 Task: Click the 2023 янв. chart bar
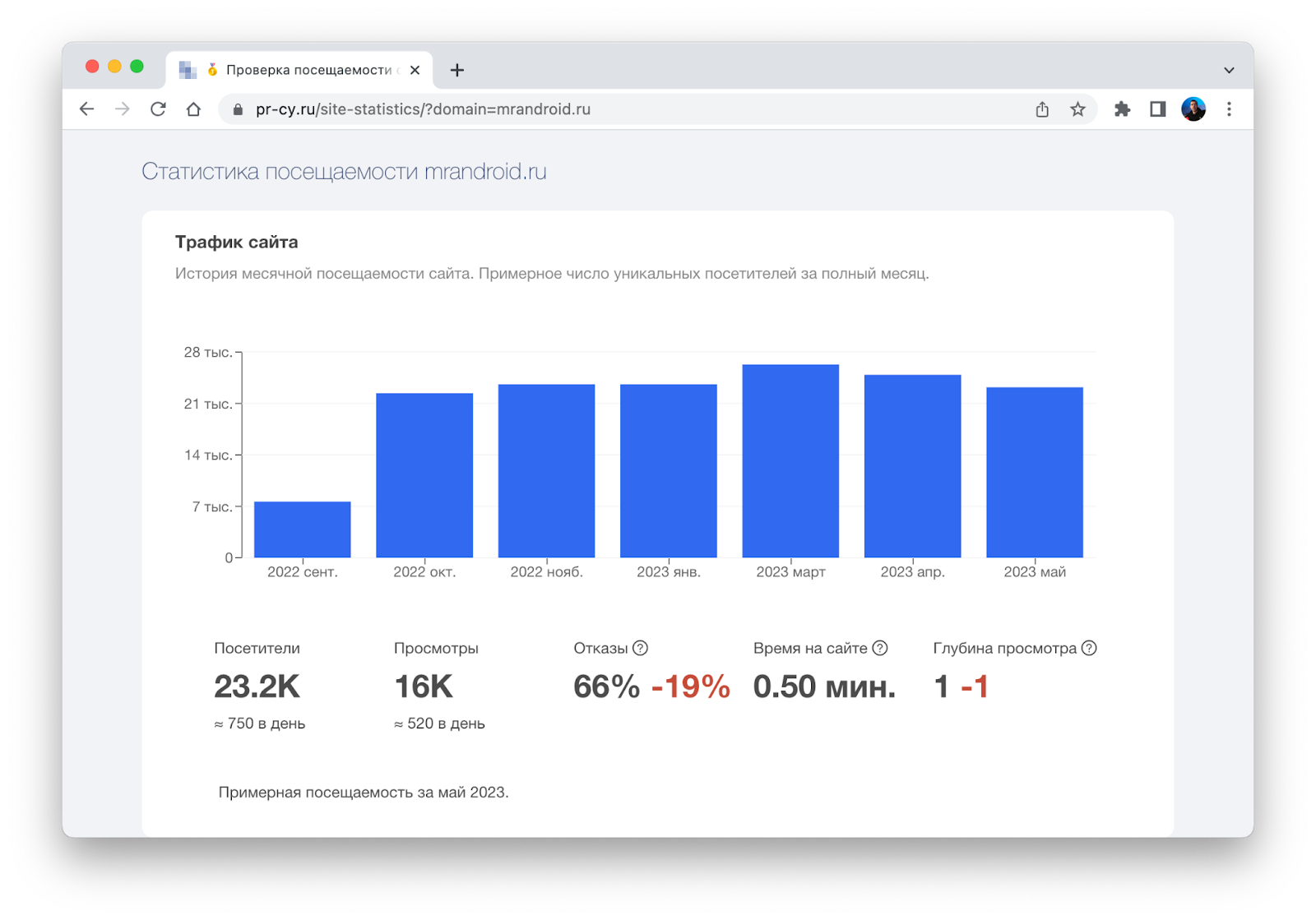click(669, 471)
